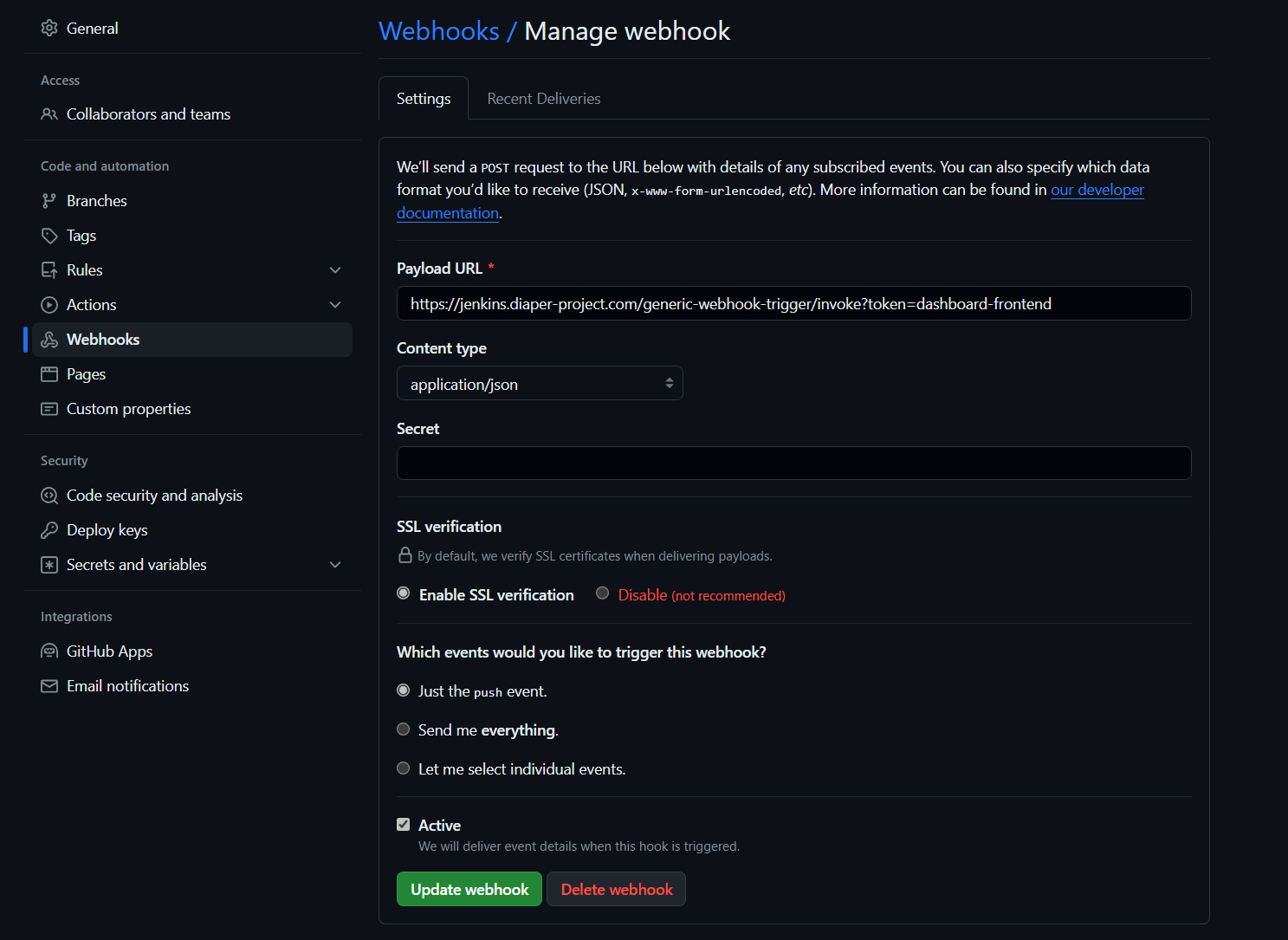Expand the Actions chevron
This screenshot has width=1288, height=940.
tap(335, 305)
